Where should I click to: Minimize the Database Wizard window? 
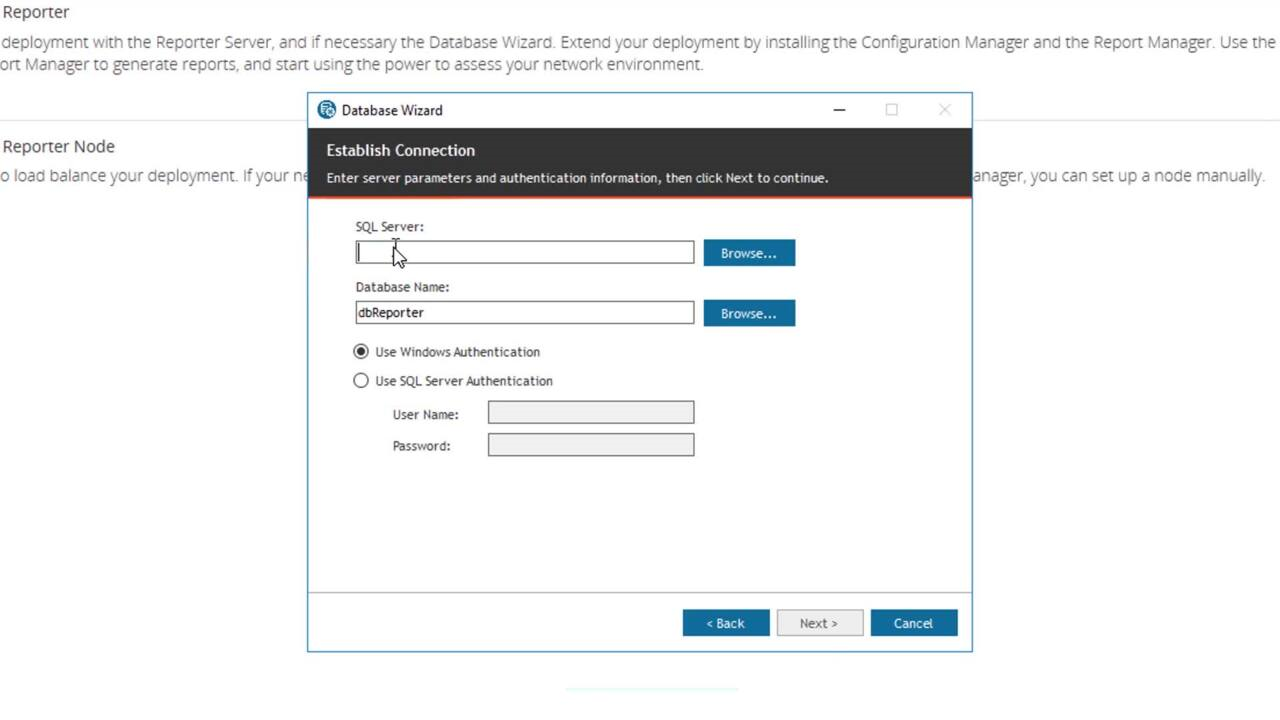[x=839, y=110]
